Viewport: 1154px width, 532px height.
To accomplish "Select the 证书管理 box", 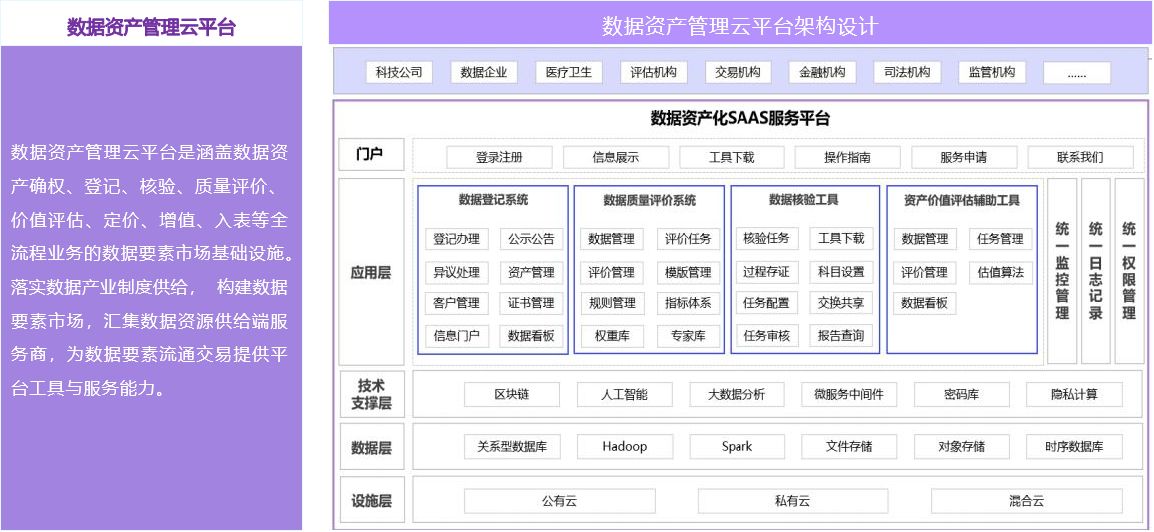I will [x=531, y=302].
